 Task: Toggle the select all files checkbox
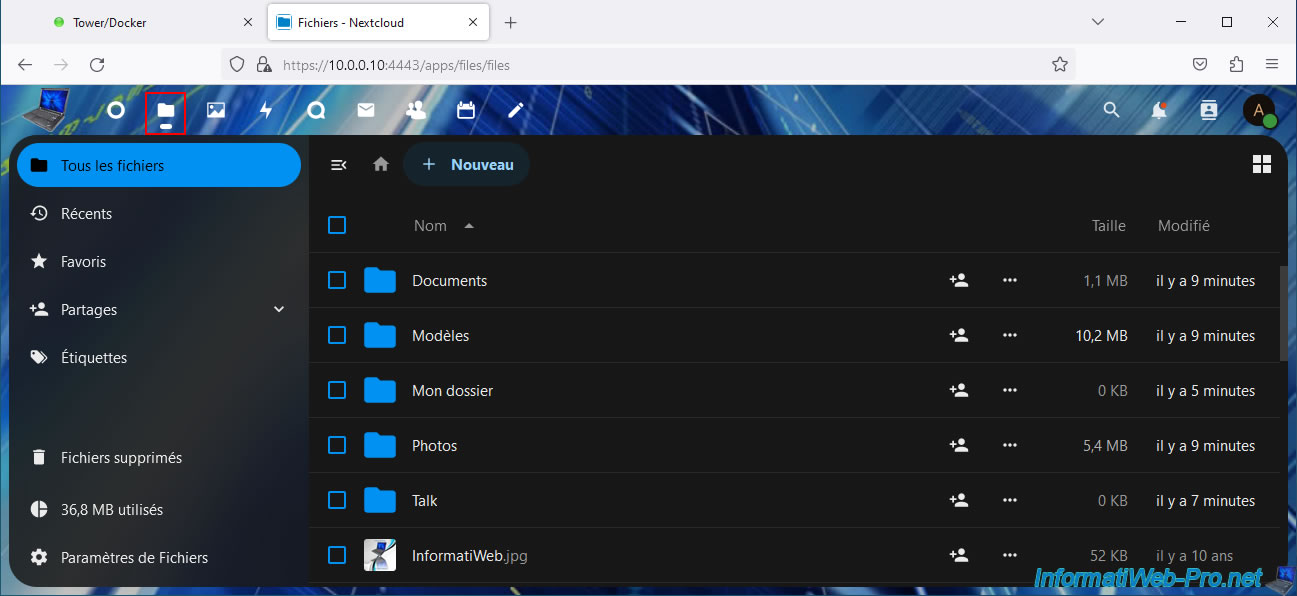(337, 226)
